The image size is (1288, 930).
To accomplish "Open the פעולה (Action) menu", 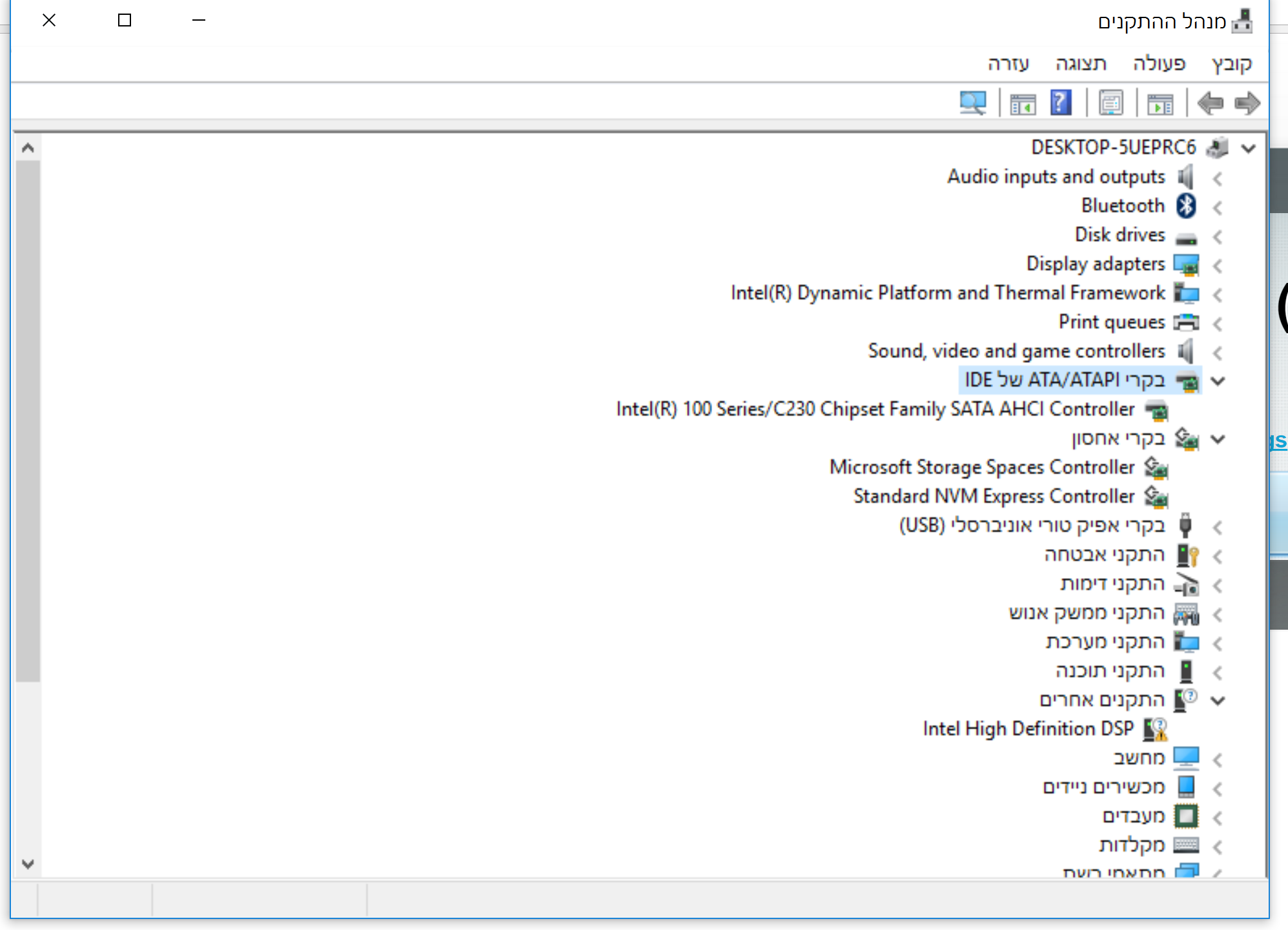I will click(x=1160, y=63).
